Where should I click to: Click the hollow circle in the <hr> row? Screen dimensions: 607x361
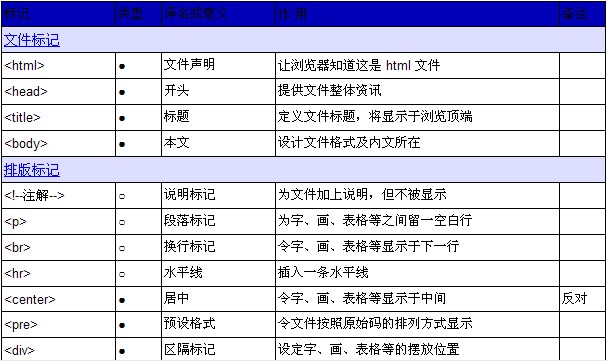tap(122, 274)
